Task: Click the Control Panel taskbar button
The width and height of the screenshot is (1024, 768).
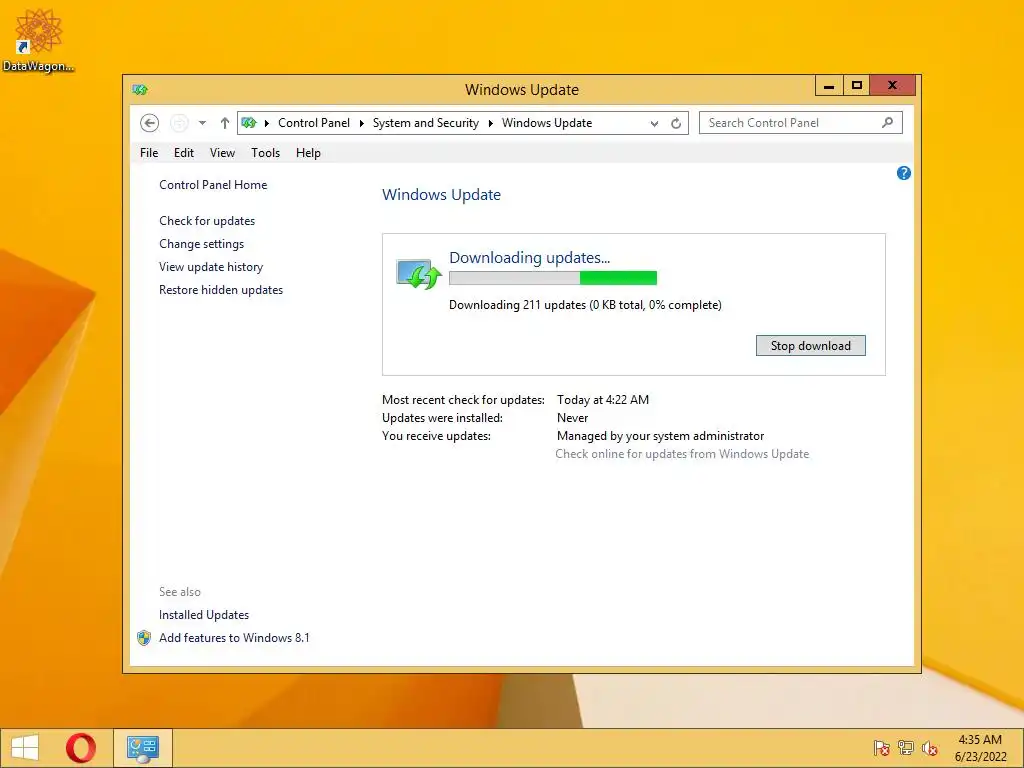Action: click(143, 748)
